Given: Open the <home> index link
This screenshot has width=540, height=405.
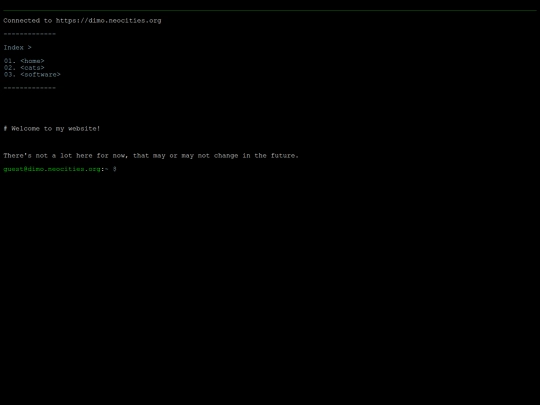Looking at the screenshot, I should click(32, 61).
